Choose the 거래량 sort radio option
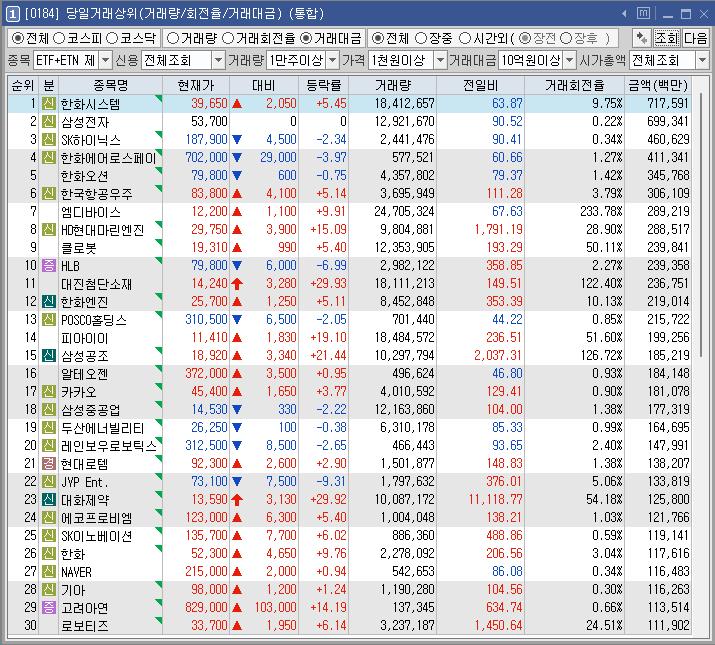Viewport: 715px width, 645px height. click(x=173, y=38)
